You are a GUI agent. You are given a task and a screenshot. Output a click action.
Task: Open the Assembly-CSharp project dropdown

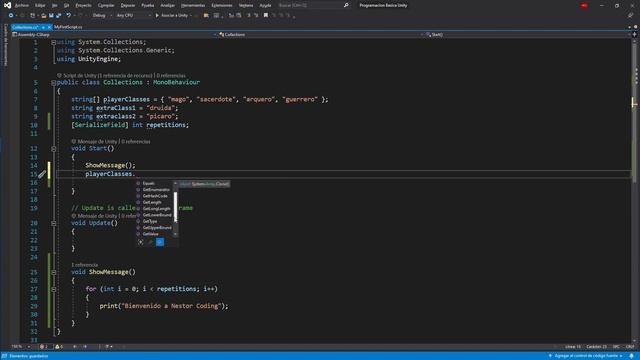(x=114, y=35)
